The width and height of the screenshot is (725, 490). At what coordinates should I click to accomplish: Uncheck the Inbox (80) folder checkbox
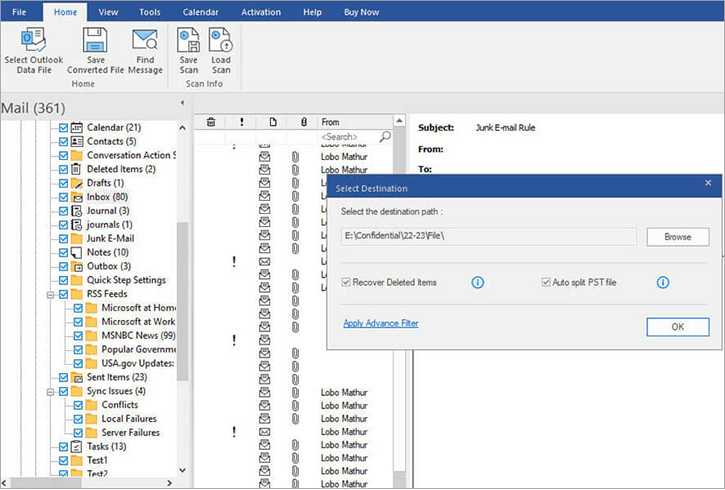(x=64, y=197)
